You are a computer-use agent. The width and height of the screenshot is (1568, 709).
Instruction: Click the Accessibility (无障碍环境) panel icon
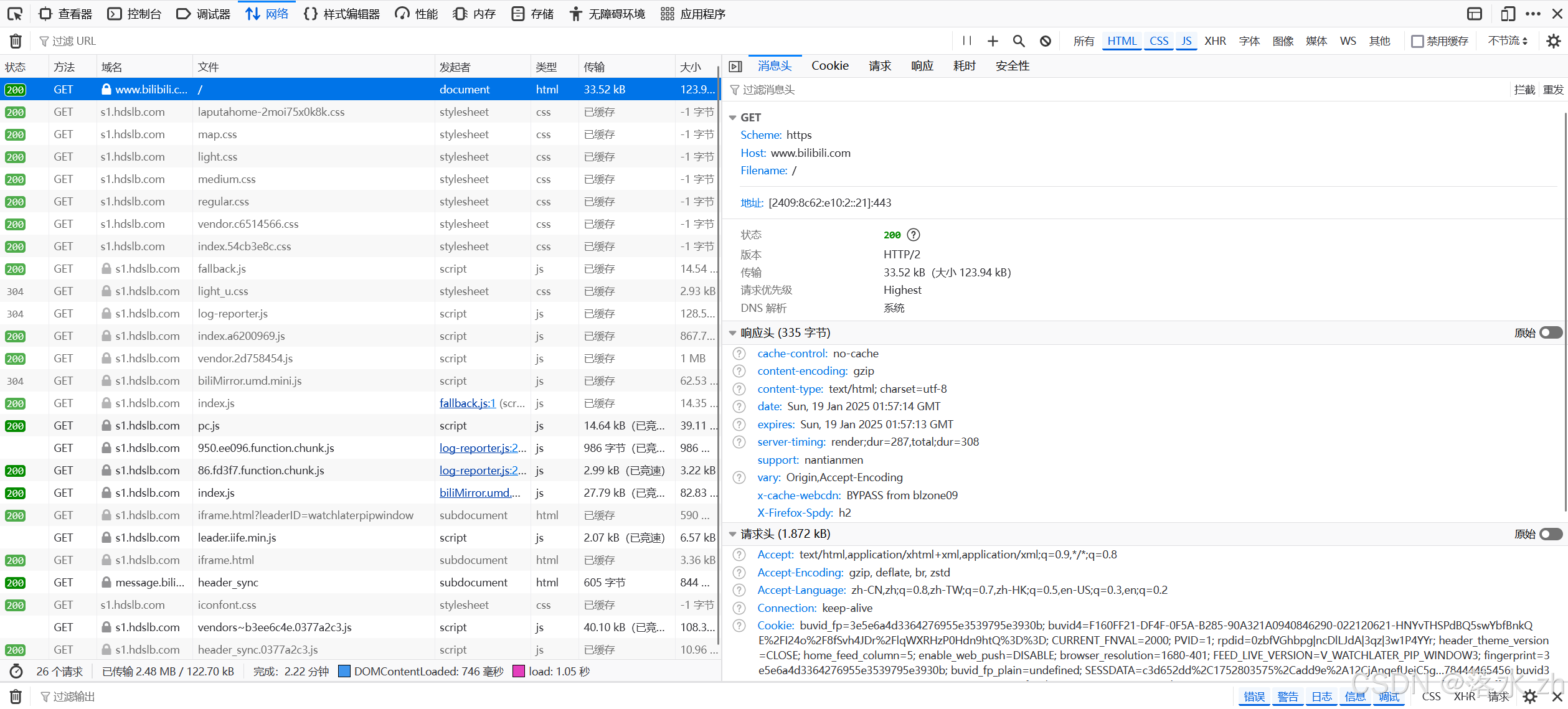pyautogui.click(x=576, y=14)
